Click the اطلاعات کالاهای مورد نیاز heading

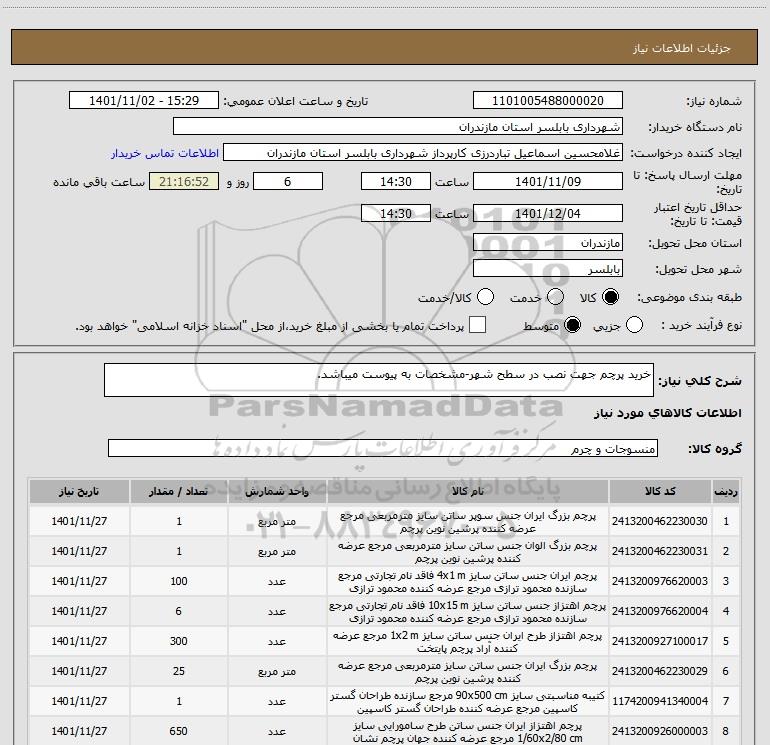(668, 414)
